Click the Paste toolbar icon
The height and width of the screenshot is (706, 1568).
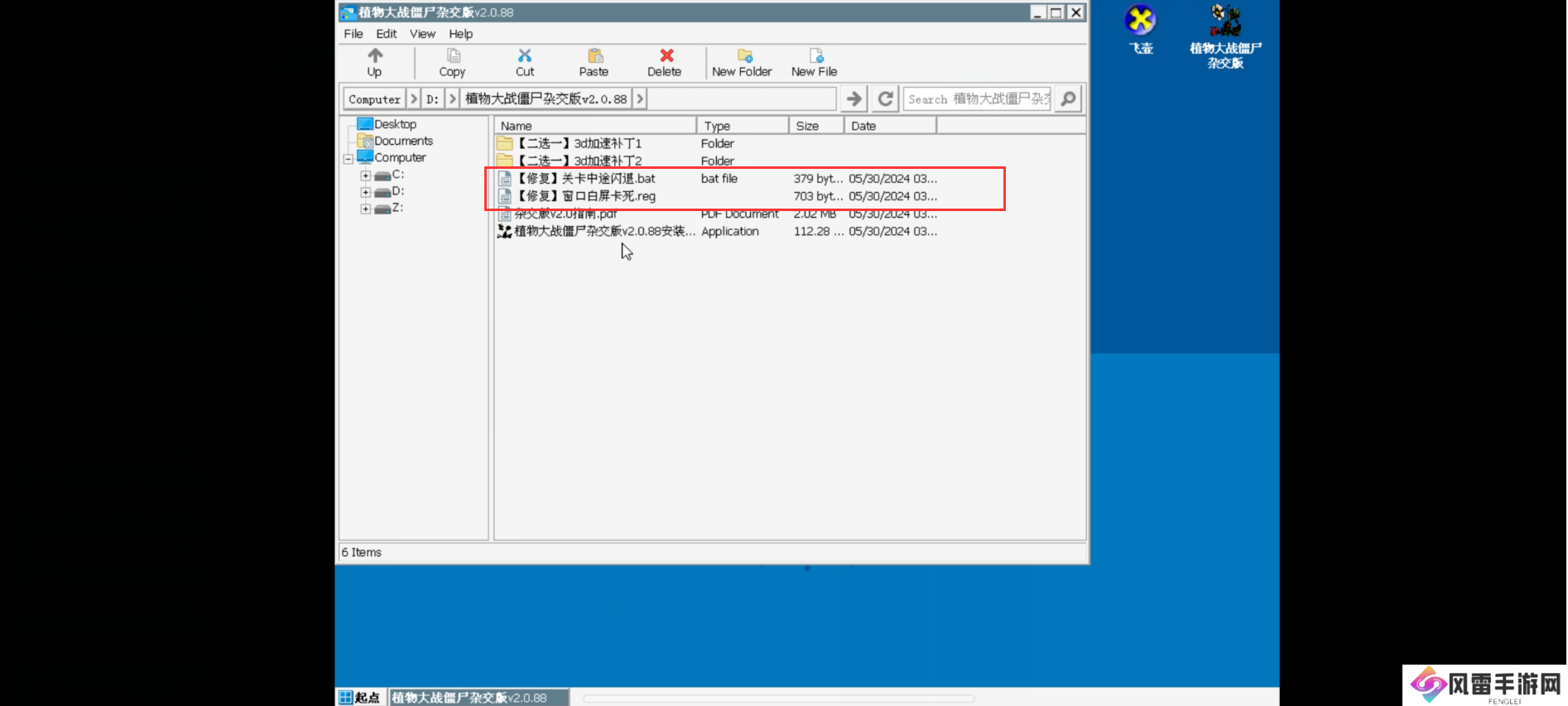[x=594, y=56]
